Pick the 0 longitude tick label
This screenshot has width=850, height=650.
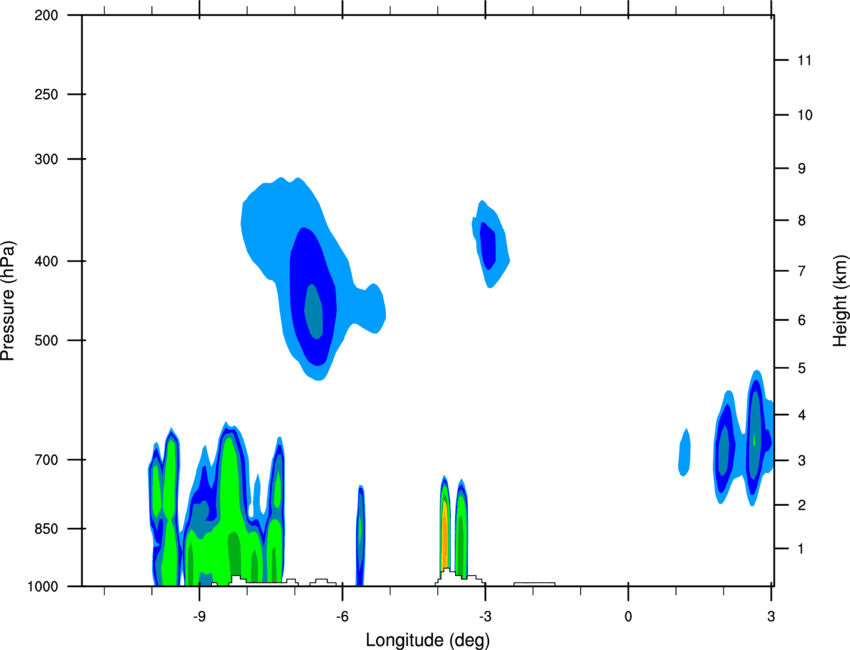(628, 616)
